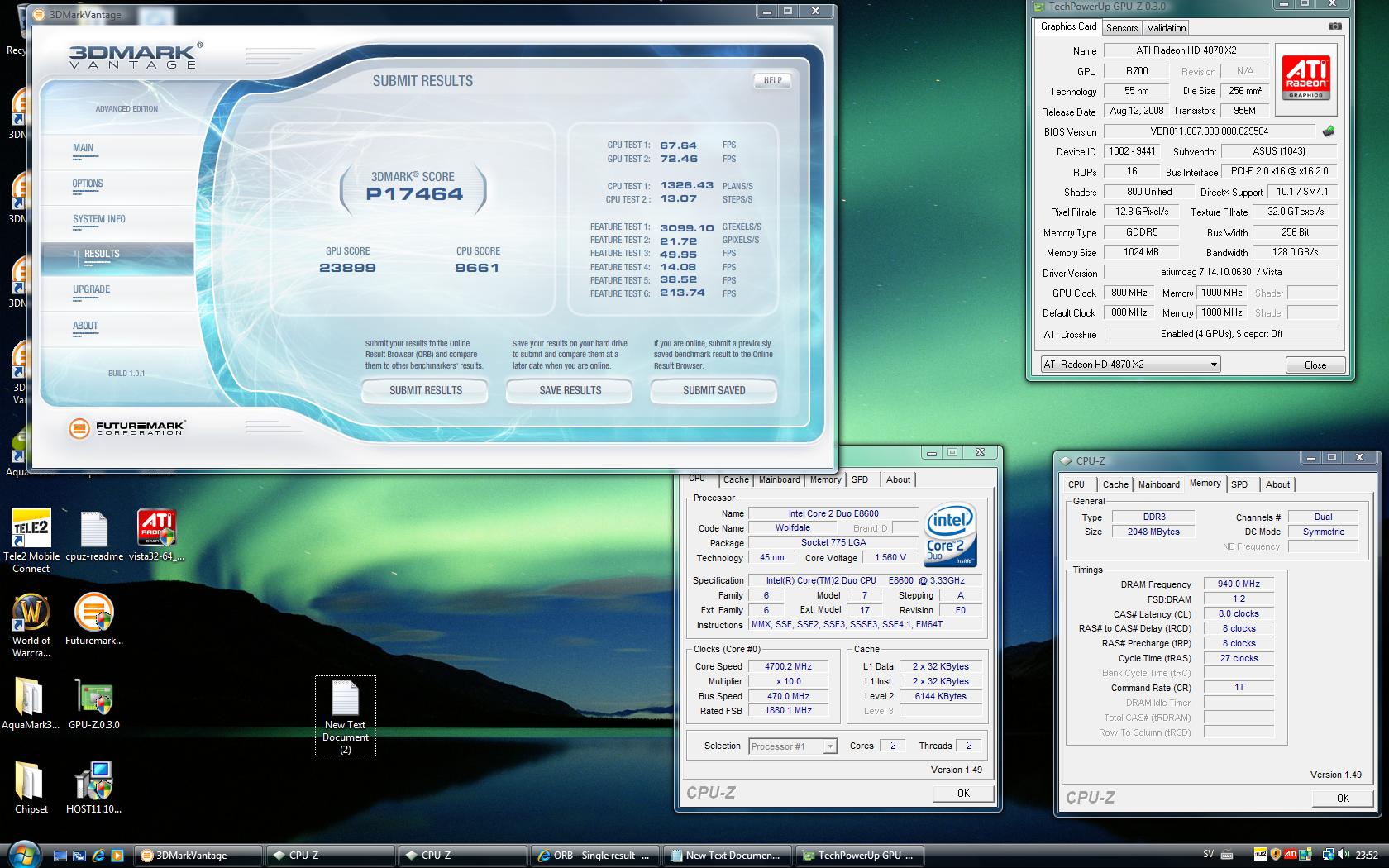This screenshot has height=868, width=1389.
Task: Open System Info in 3DMark Vantage sidebar
Action: pos(99,220)
